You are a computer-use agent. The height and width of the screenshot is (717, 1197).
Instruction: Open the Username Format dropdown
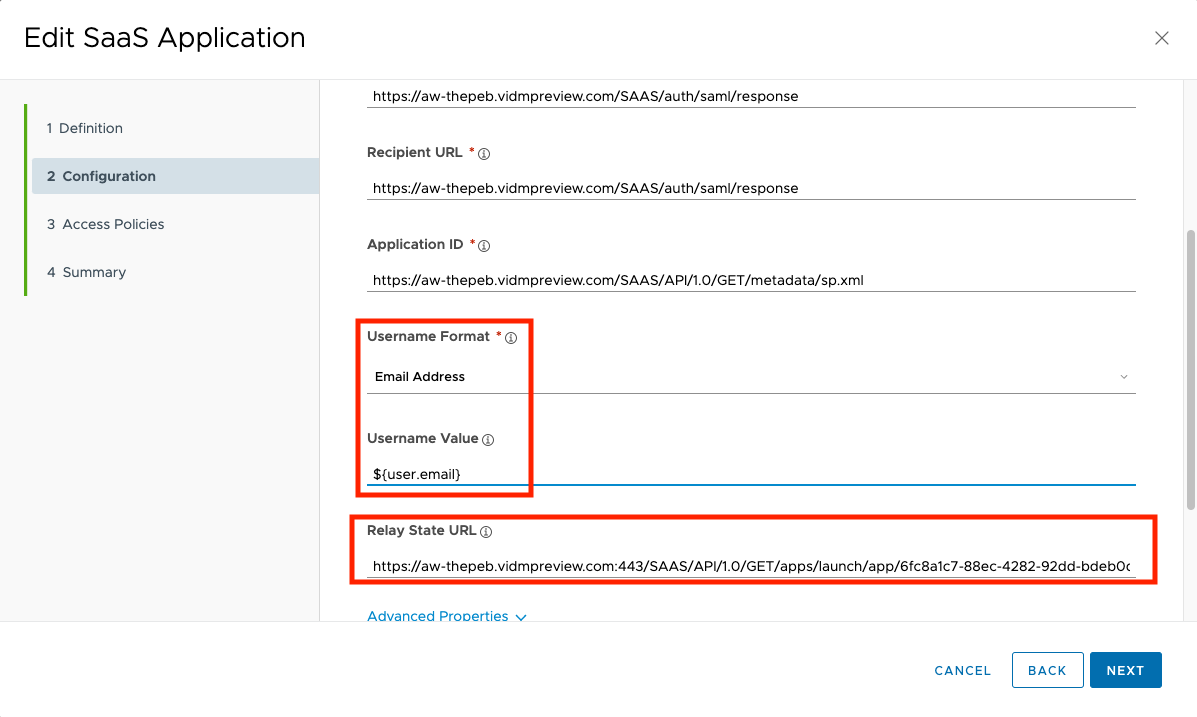pos(750,377)
